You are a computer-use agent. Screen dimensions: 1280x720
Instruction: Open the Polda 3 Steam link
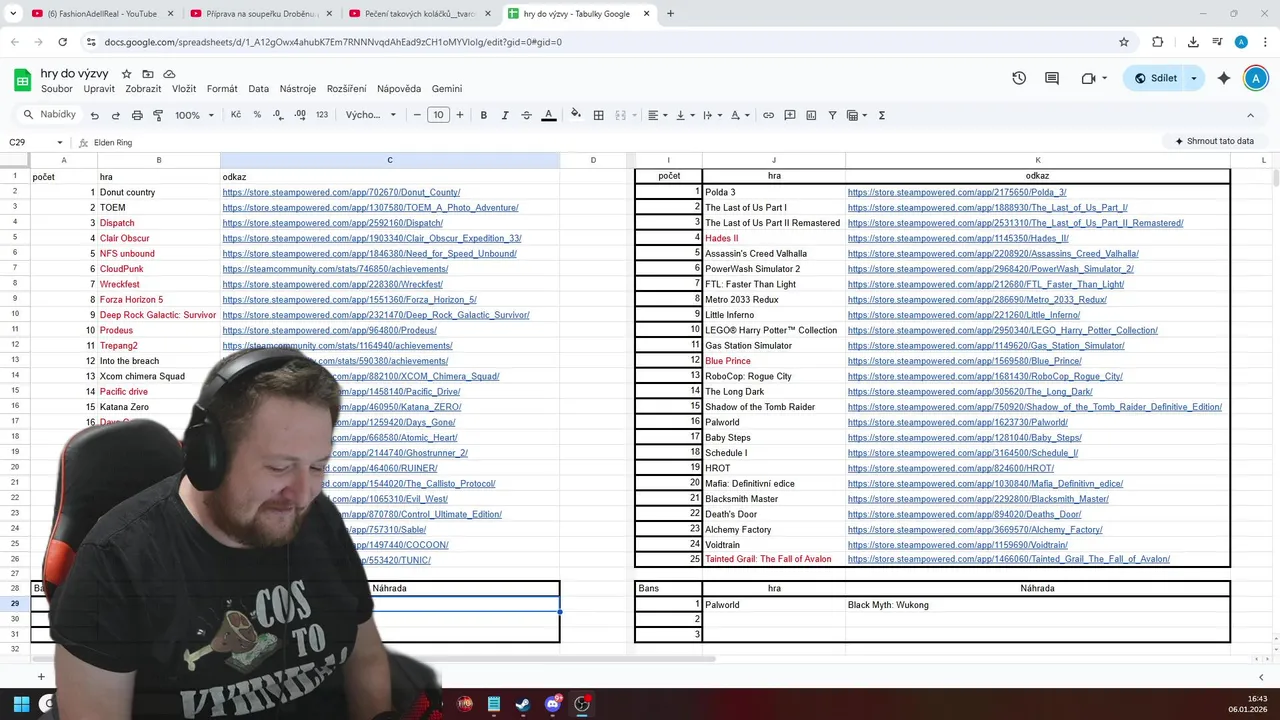click(957, 192)
